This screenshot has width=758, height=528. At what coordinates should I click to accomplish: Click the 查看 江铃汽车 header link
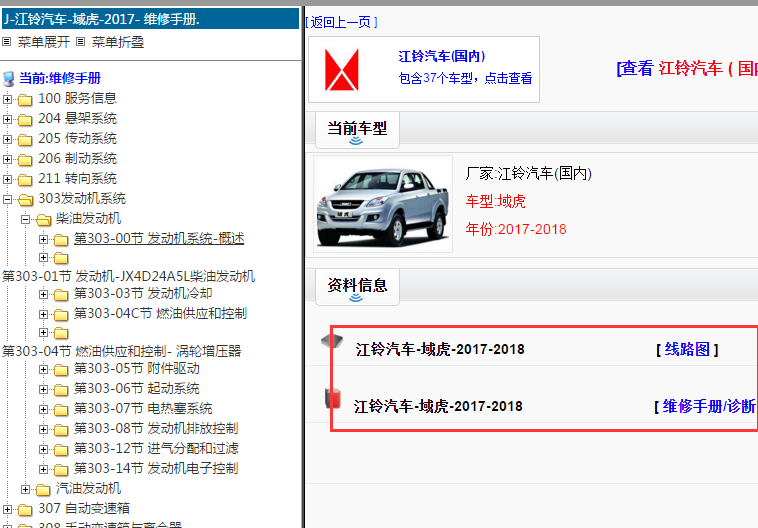(x=687, y=68)
